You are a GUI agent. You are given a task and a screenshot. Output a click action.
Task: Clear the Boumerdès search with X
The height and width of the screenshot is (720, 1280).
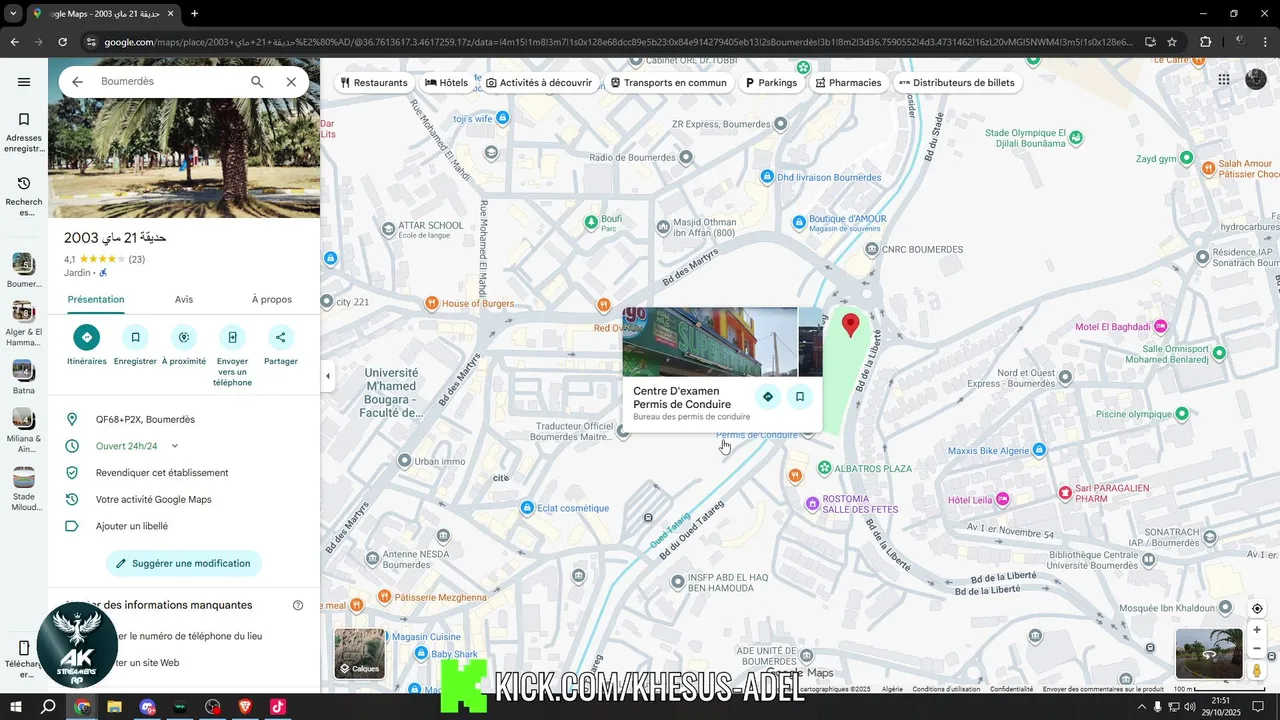(x=291, y=82)
